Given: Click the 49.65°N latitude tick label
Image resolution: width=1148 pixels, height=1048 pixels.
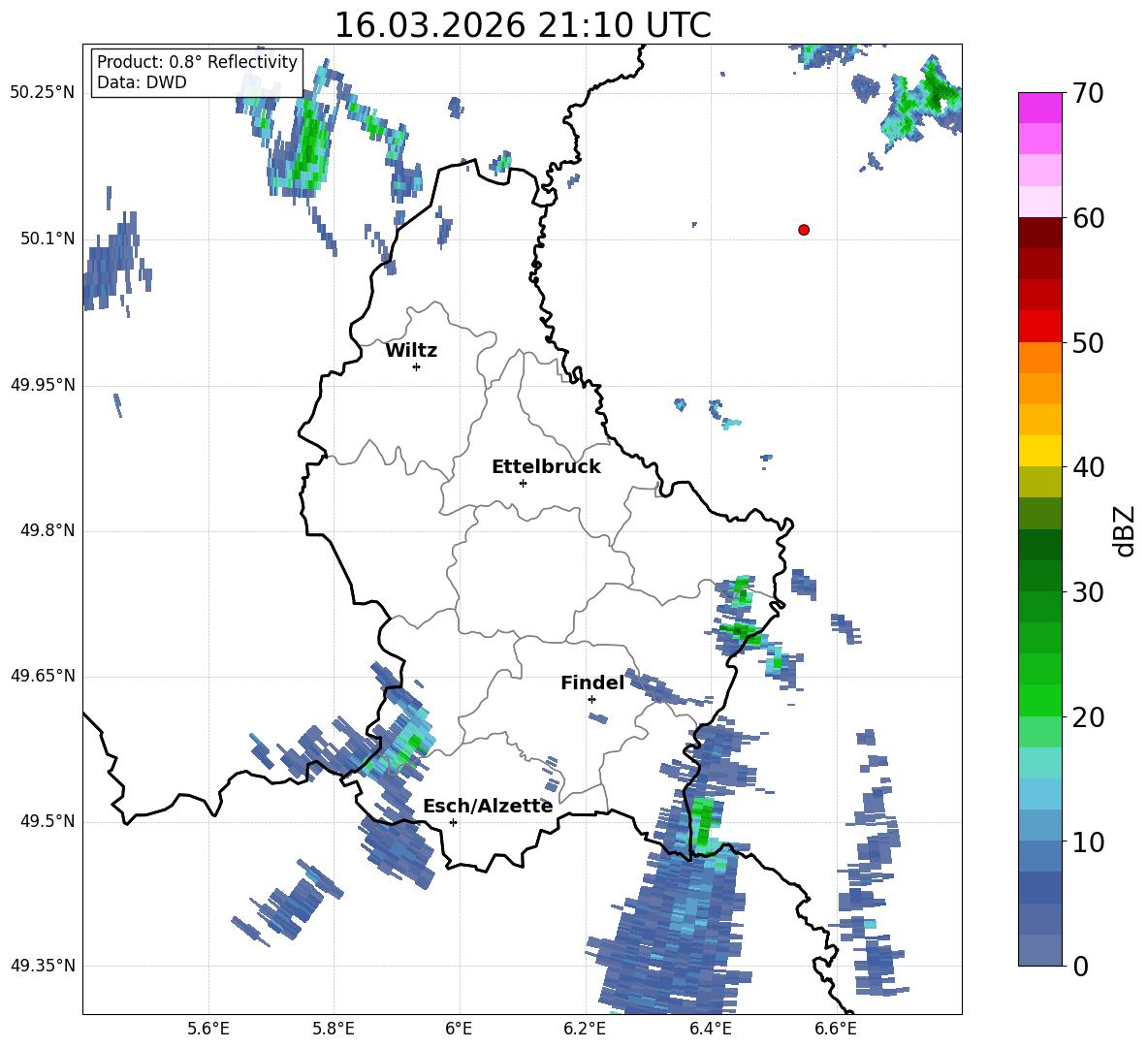Looking at the screenshot, I should [x=43, y=676].
